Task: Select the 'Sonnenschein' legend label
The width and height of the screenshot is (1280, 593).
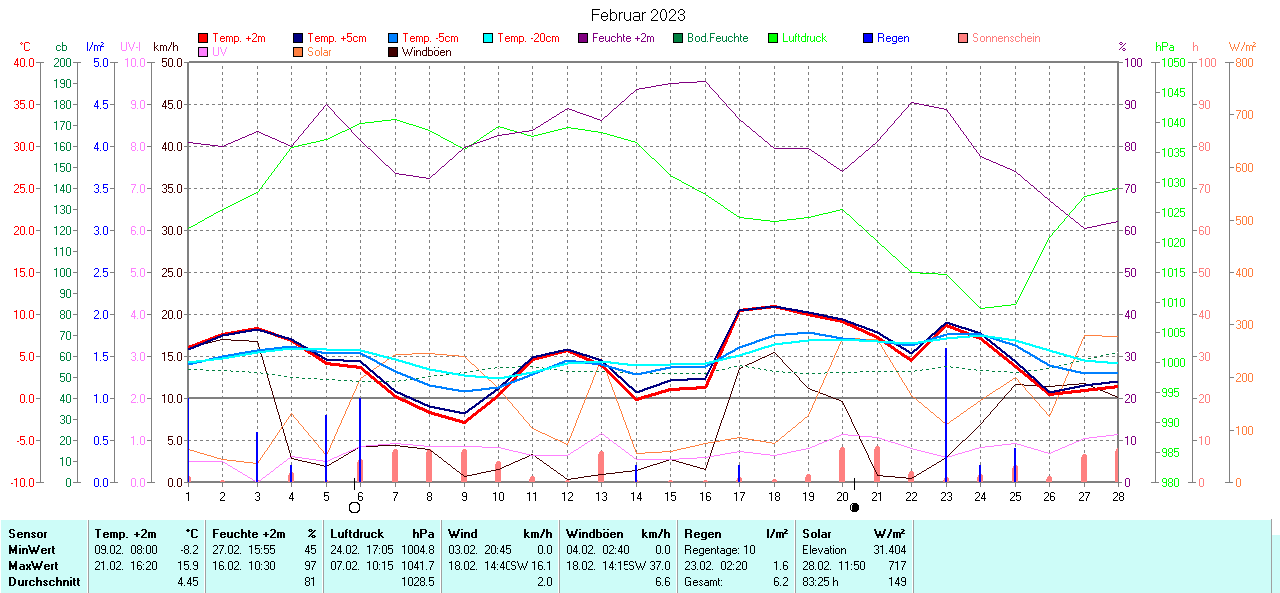Action: point(1006,38)
